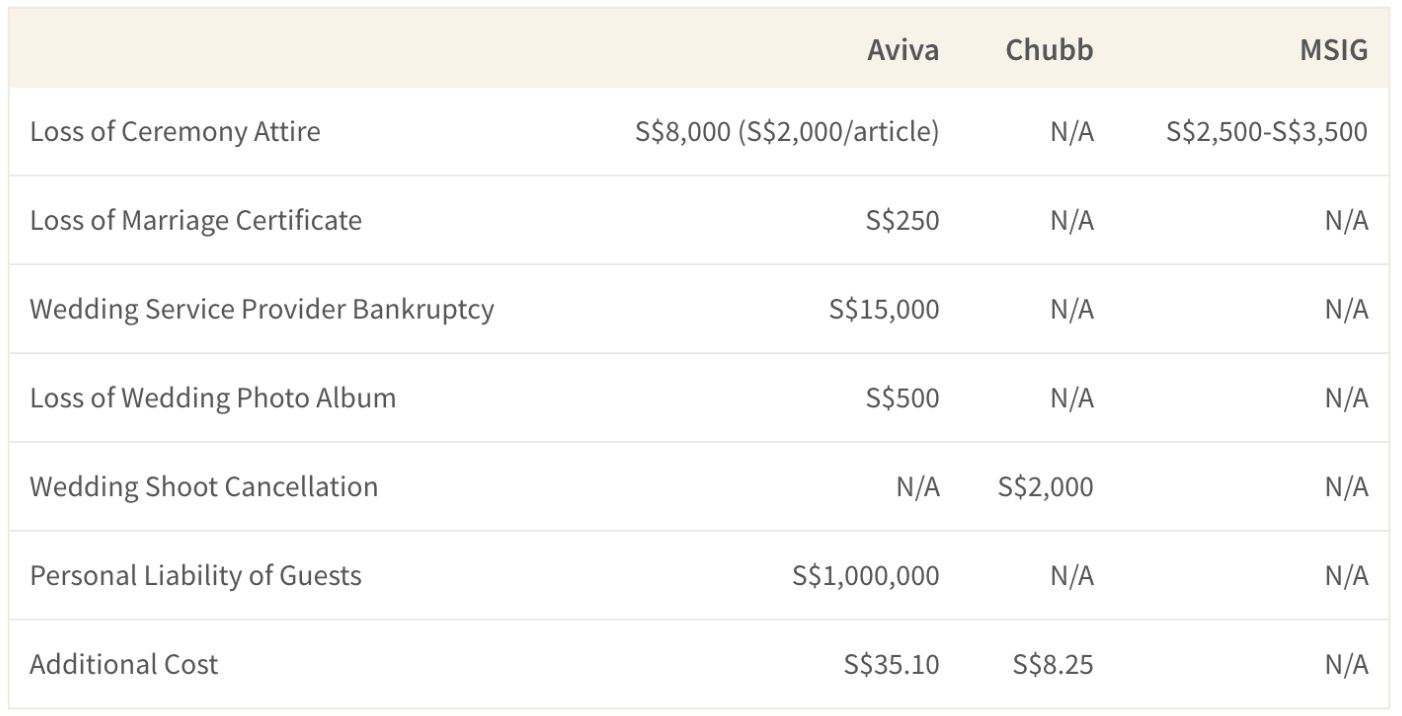Viewport: 1402px width, 716px height.
Task: Click the S$8.25 Chubb additional cost
Action: [1053, 665]
